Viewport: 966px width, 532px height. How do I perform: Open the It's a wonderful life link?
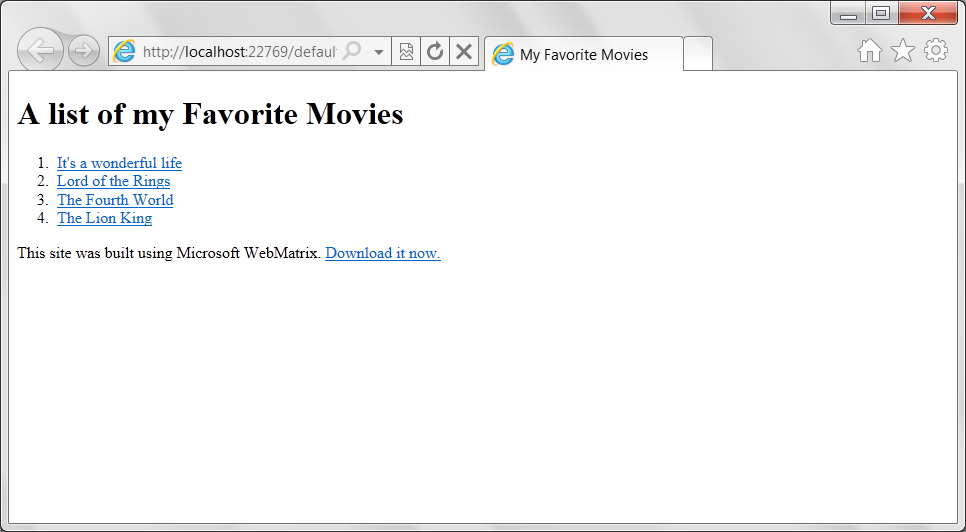120,163
